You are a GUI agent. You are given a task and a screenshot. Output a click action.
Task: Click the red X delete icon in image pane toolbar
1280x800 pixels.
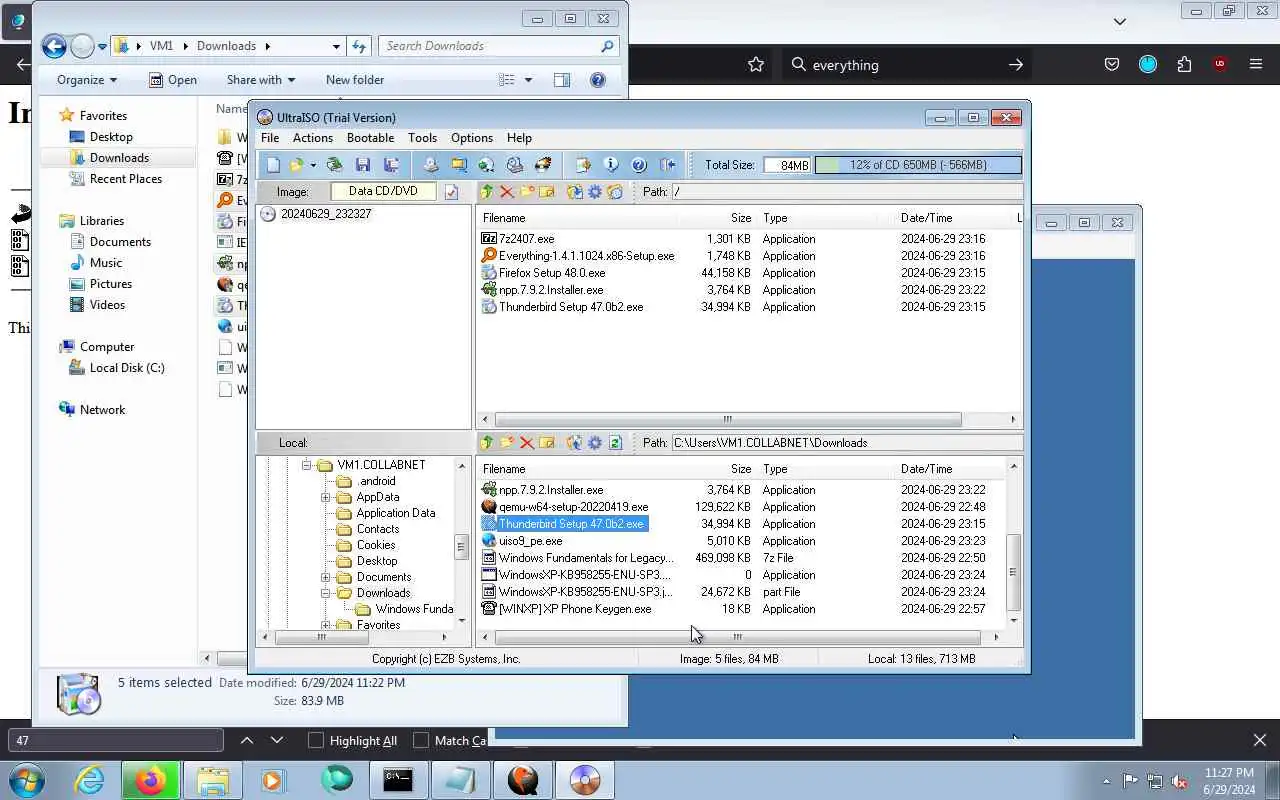[507, 191]
